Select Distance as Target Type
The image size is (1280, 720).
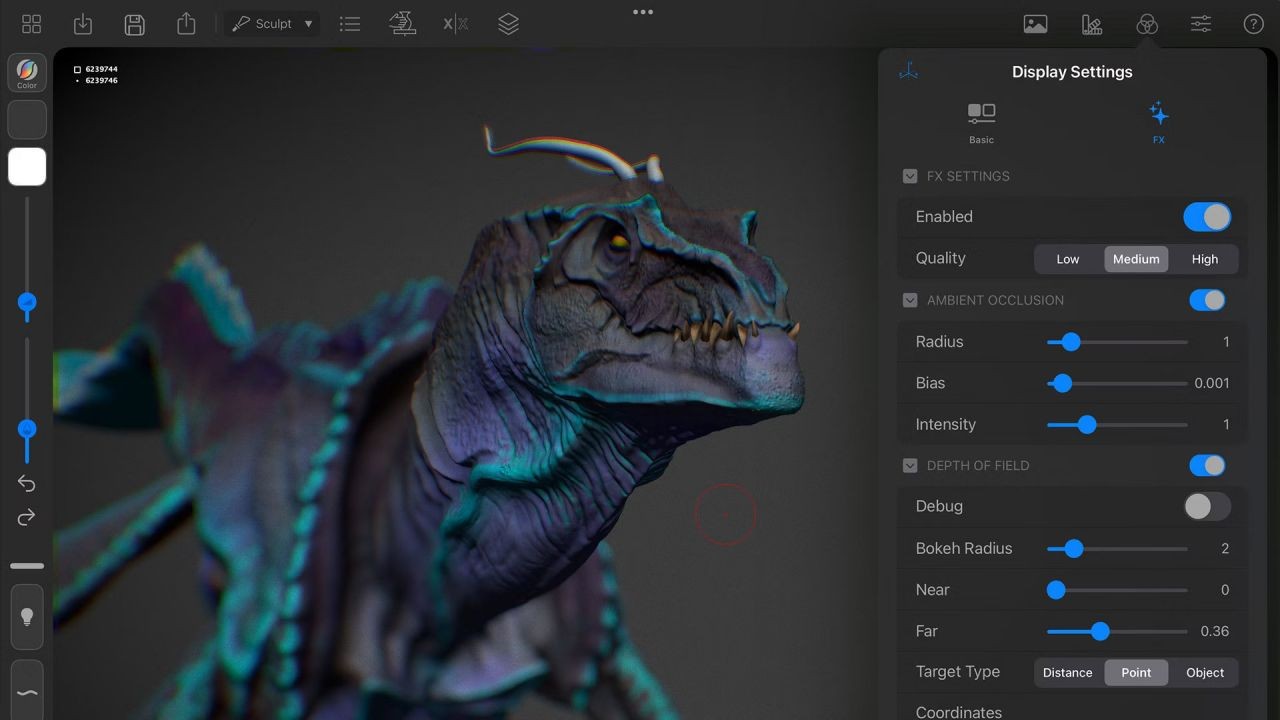(1067, 672)
